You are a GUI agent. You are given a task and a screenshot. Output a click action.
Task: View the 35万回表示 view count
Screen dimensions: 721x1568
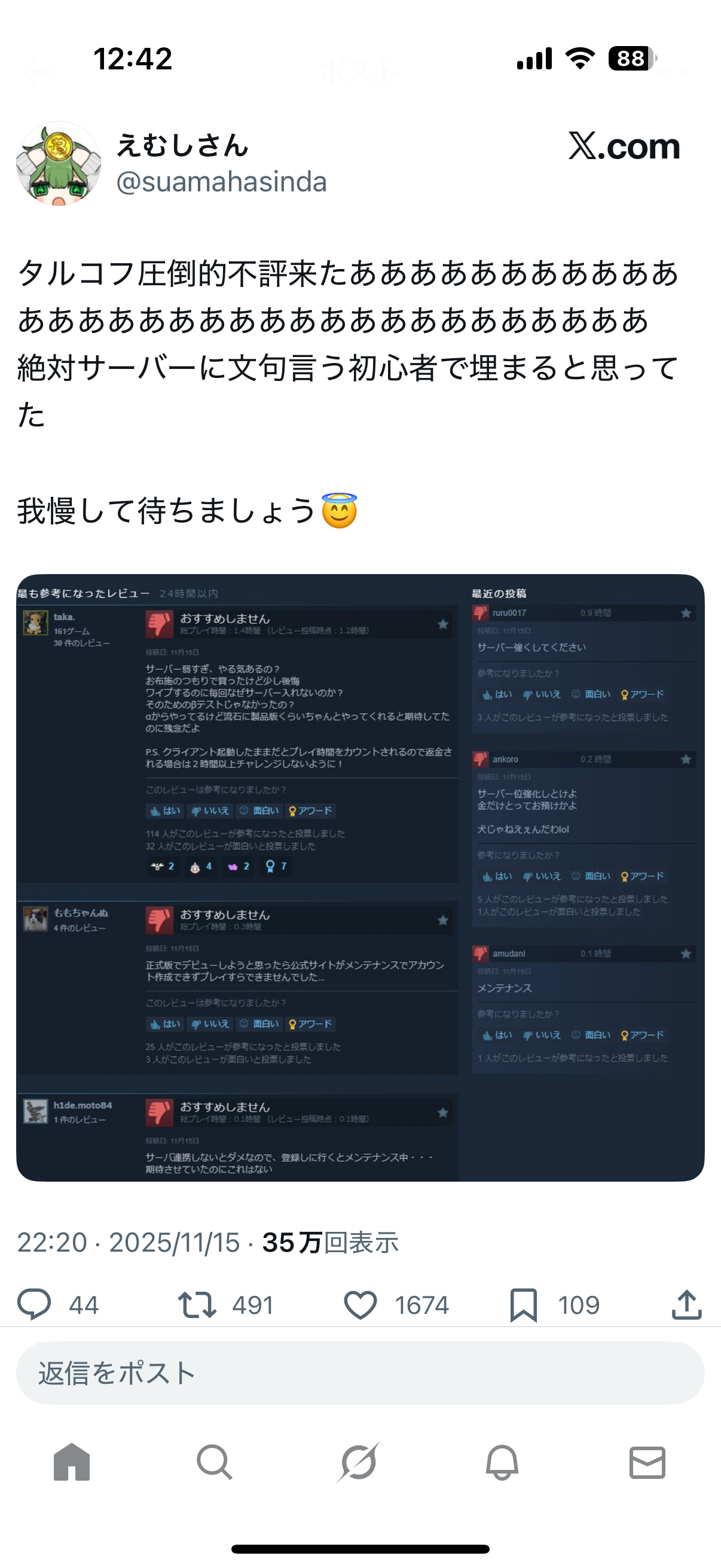[x=331, y=1242]
